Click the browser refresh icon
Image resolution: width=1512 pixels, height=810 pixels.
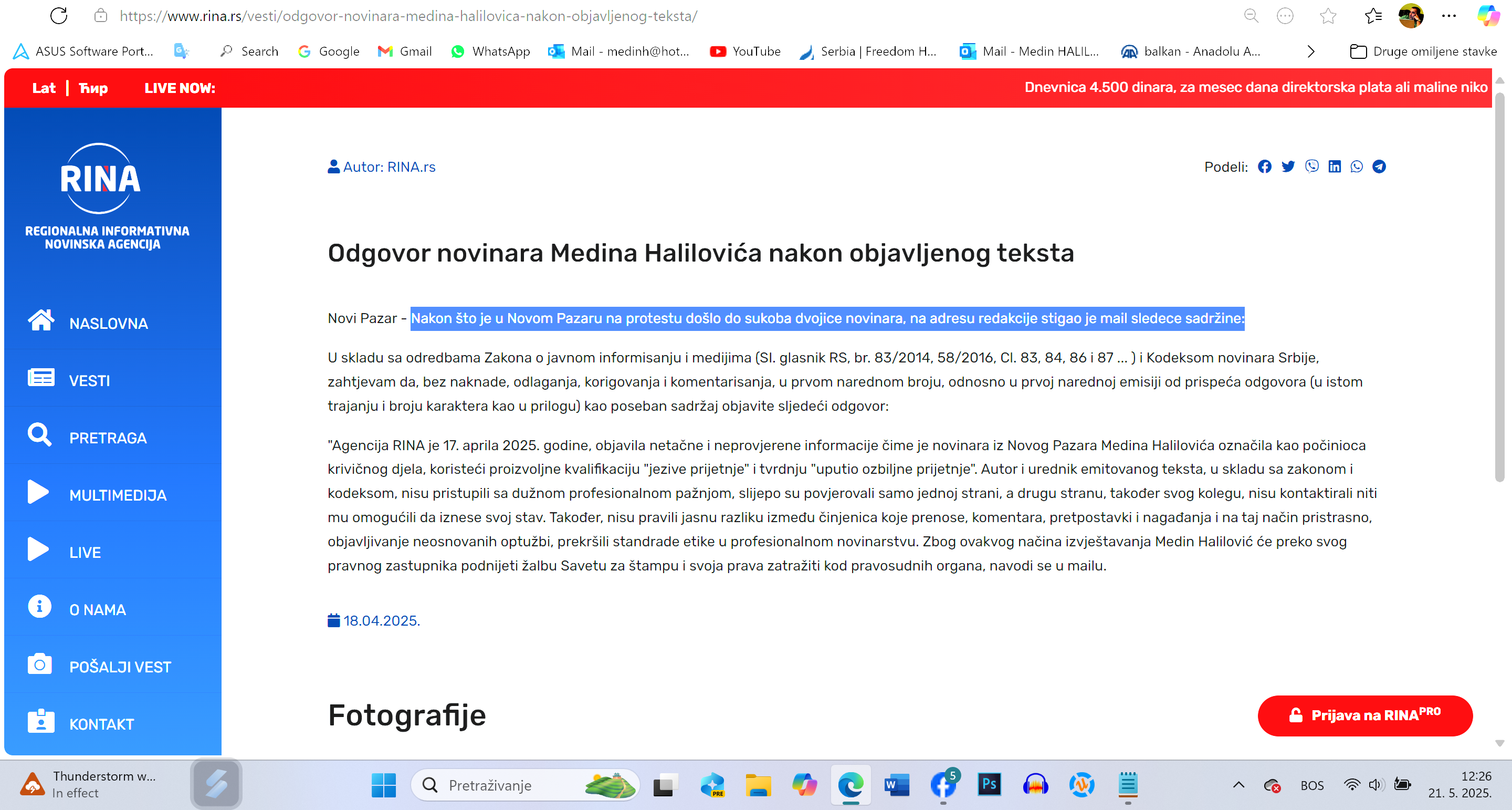coord(59,16)
